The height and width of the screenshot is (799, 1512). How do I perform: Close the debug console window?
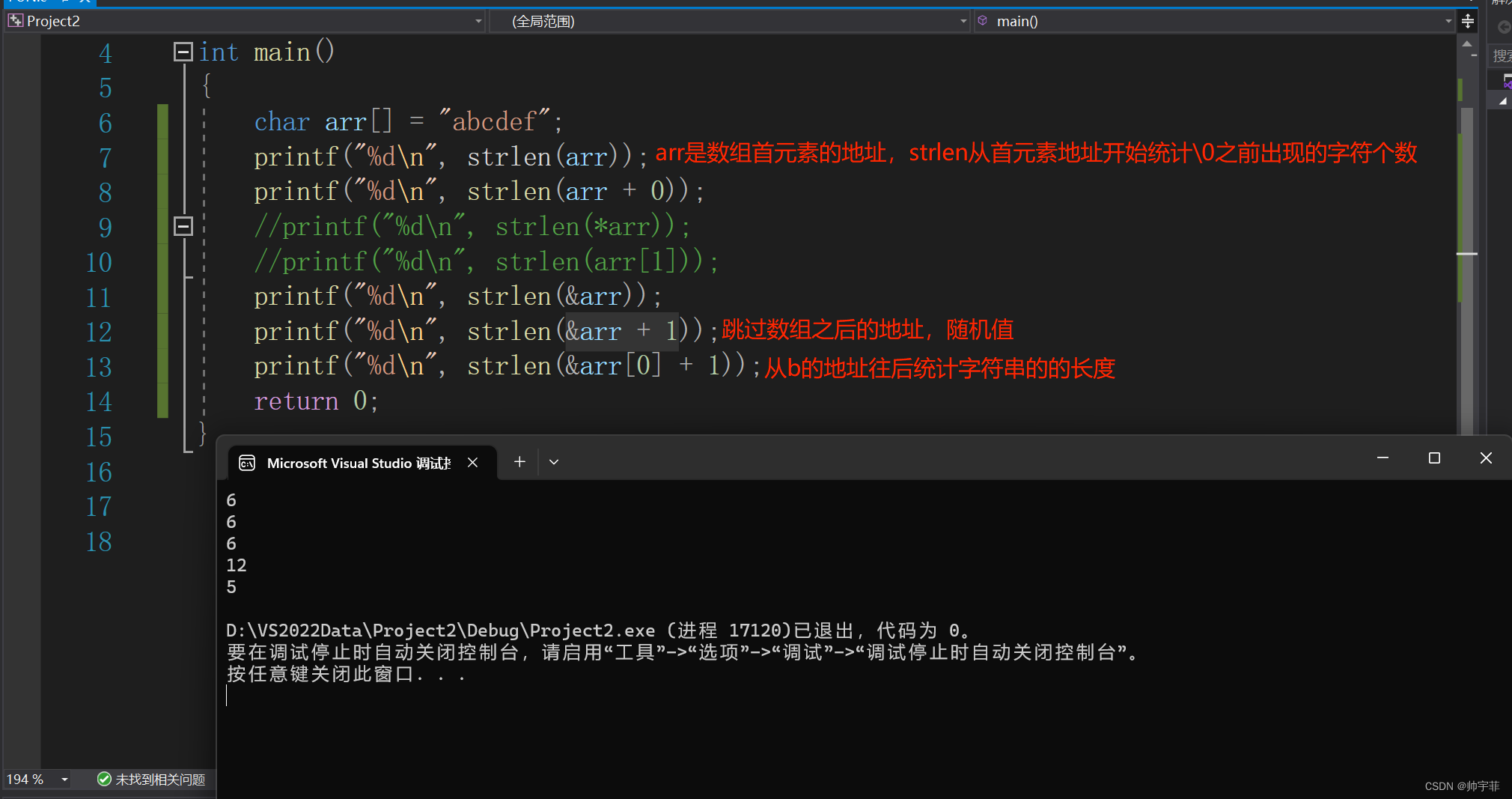click(x=1486, y=458)
